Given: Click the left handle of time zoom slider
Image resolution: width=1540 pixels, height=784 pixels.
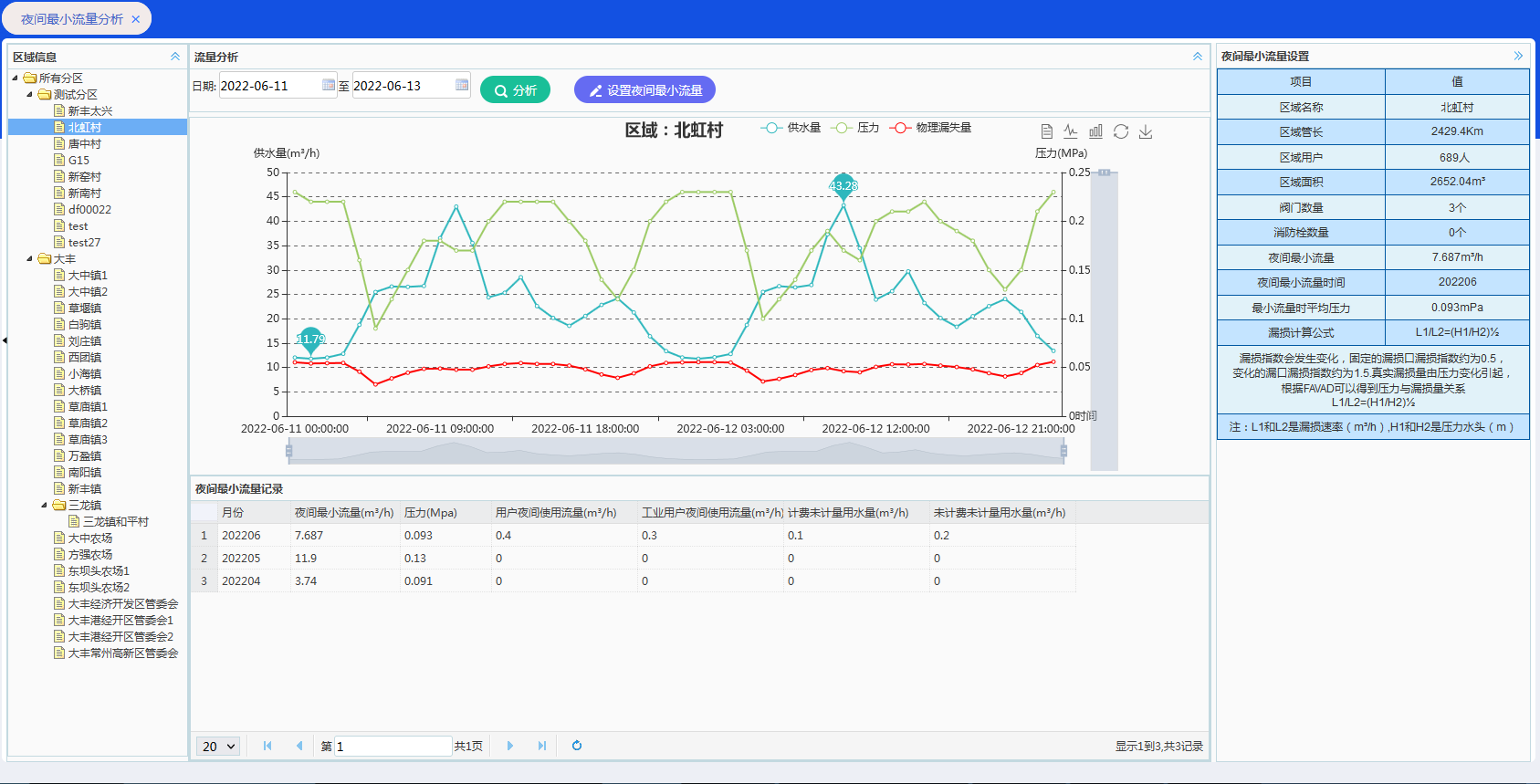Looking at the screenshot, I should (x=289, y=450).
